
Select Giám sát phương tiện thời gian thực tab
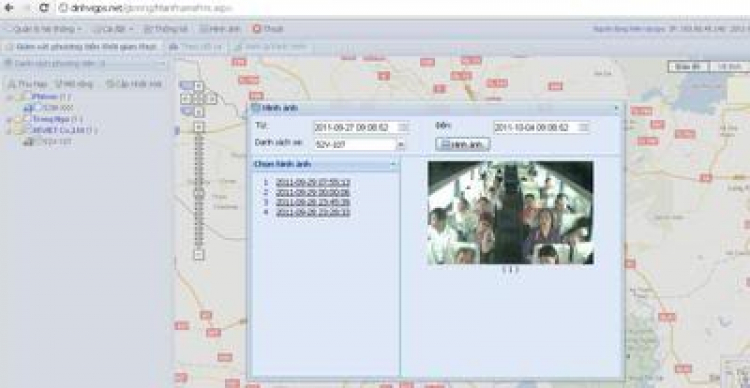click(81, 47)
